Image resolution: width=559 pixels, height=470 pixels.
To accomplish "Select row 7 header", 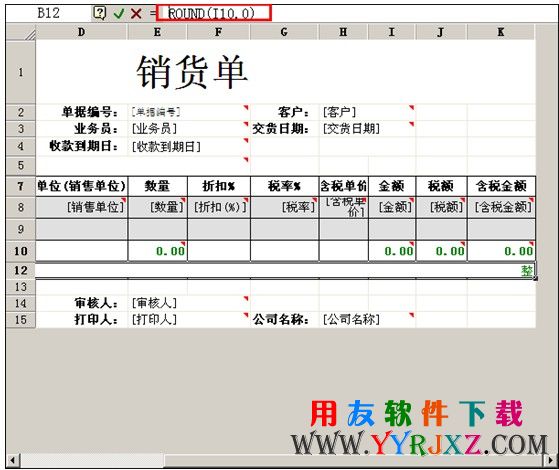I will pos(21,186).
